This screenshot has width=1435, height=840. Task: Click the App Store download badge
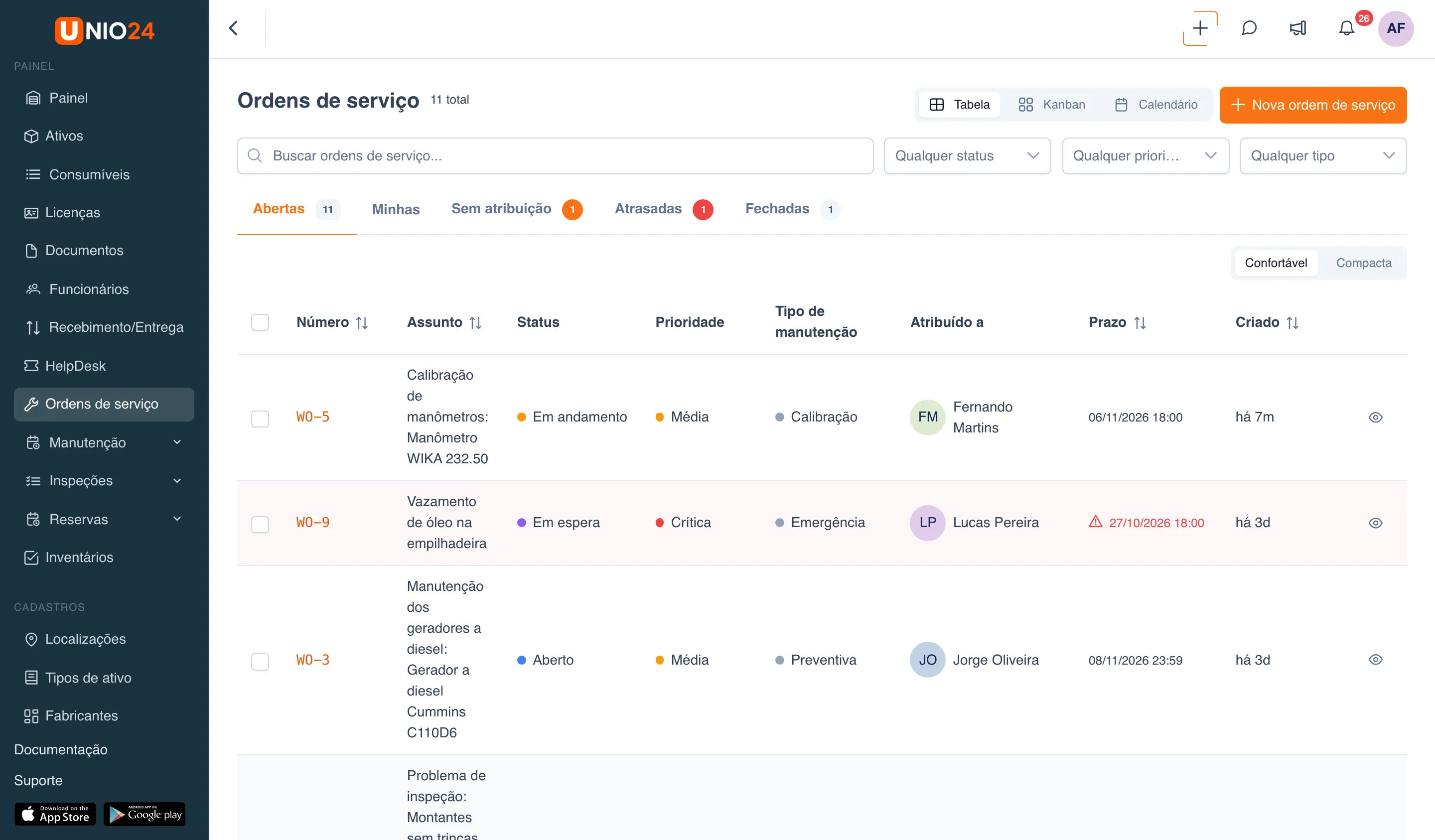[x=55, y=814]
